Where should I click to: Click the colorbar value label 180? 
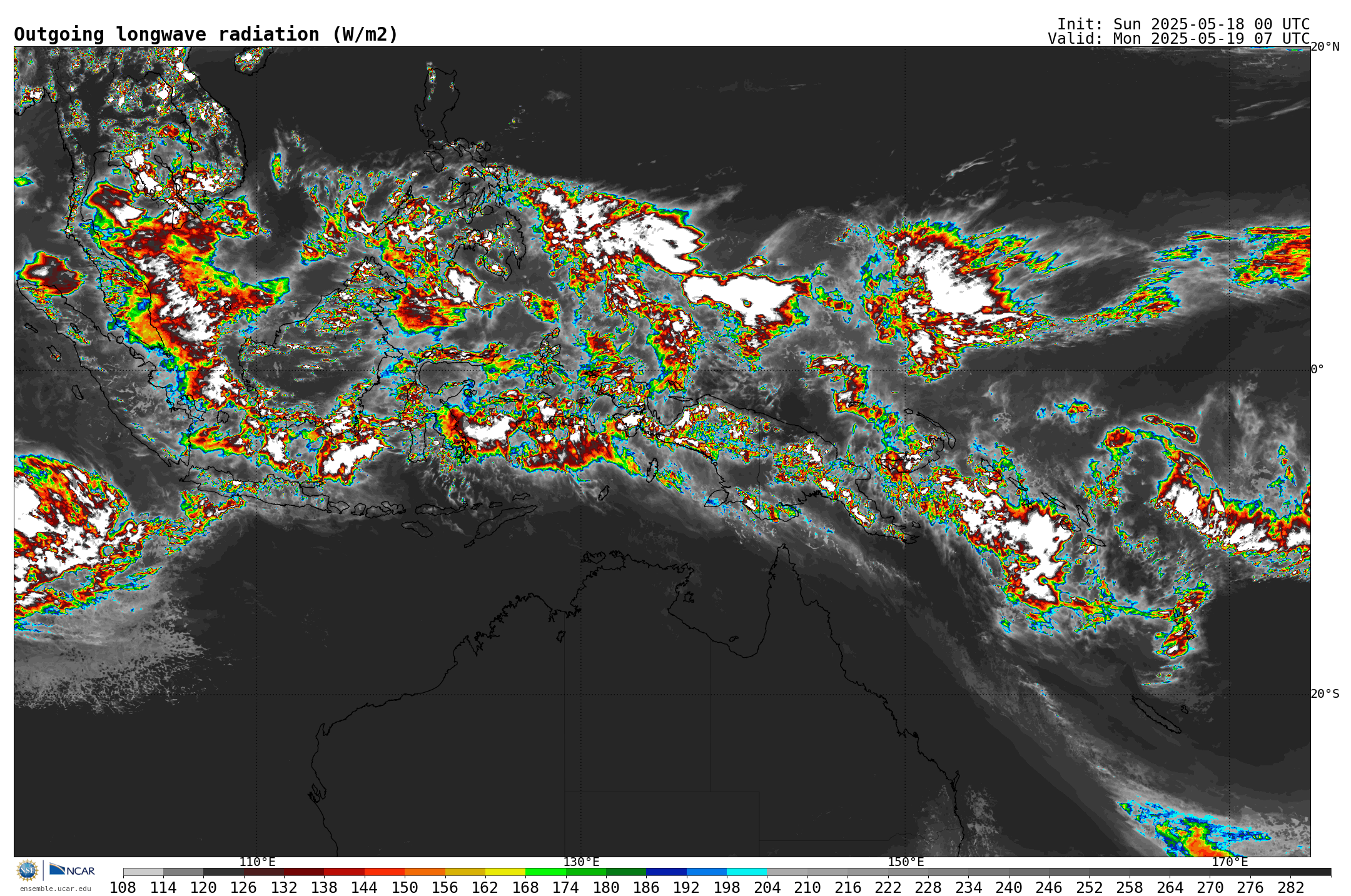(x=606, y=887)
